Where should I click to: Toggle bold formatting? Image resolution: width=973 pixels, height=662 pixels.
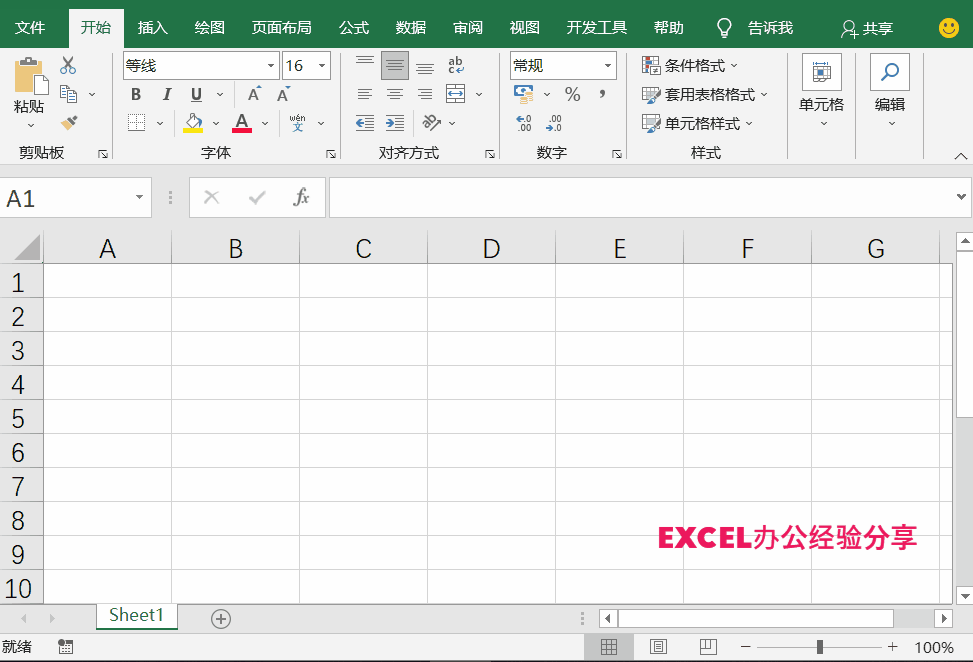coord(135,93)
